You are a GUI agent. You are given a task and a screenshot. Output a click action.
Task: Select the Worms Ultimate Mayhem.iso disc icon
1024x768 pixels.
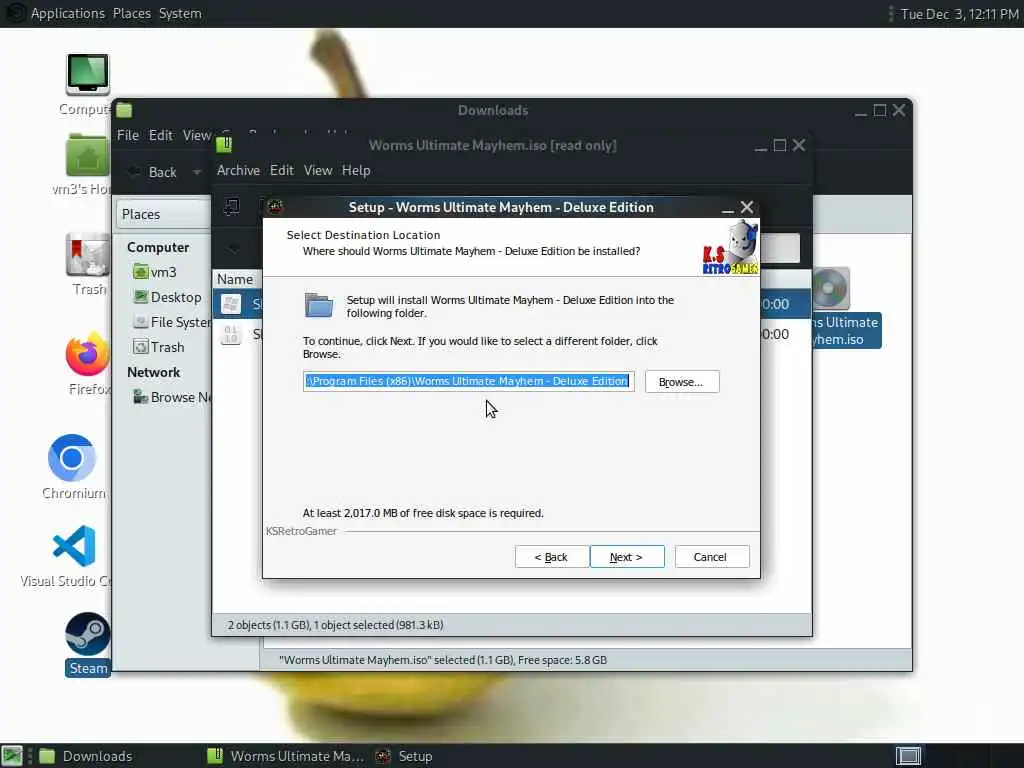point(830,289)
